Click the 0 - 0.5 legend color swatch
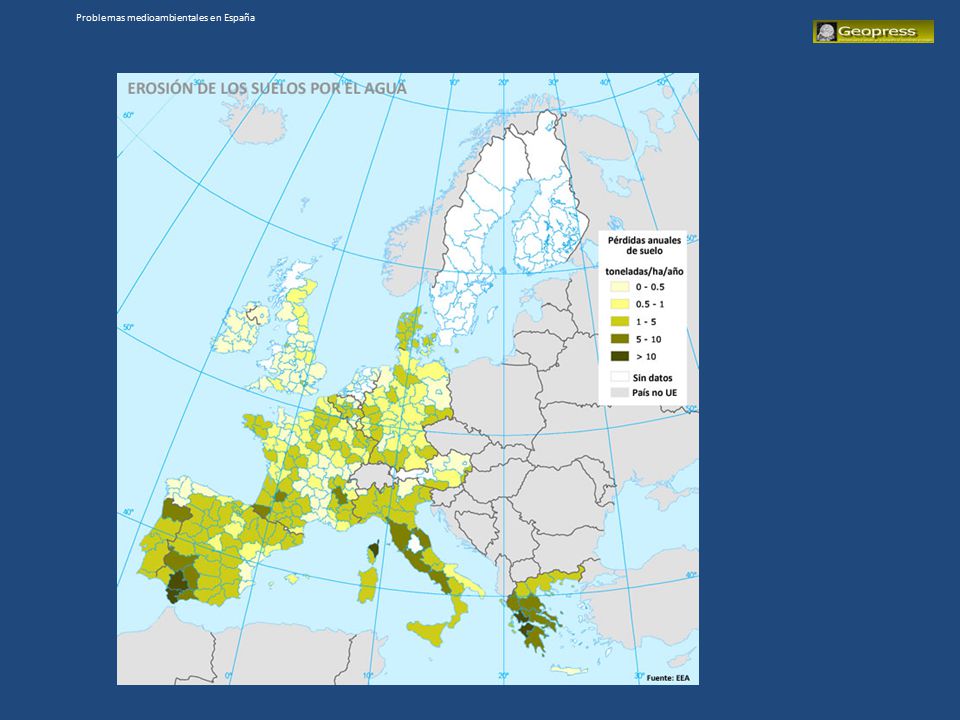This screenshot has height=720, width=960. (x=620, y=287)
